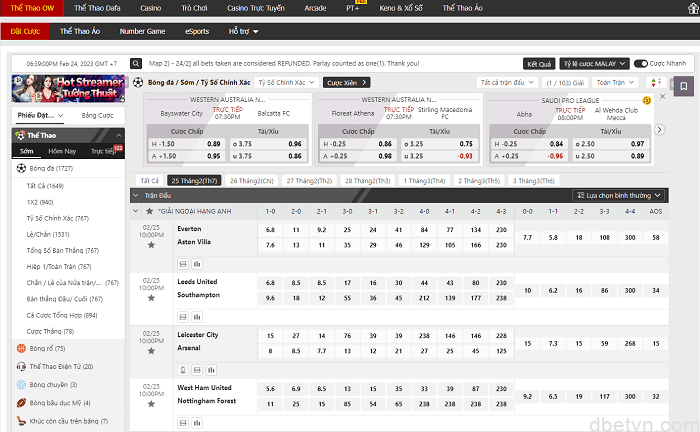The height and width of the screenshot is (432, 700).
Task: Open the Bảng Cược tab
Action: pos(97,116)
